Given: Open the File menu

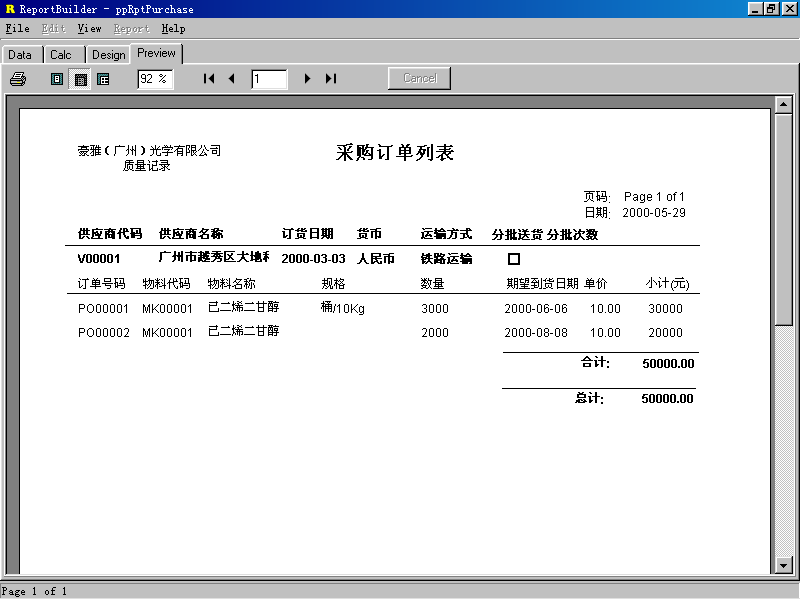Looking at the screenshot, I should pyautogui.click(x=18, y=29).
